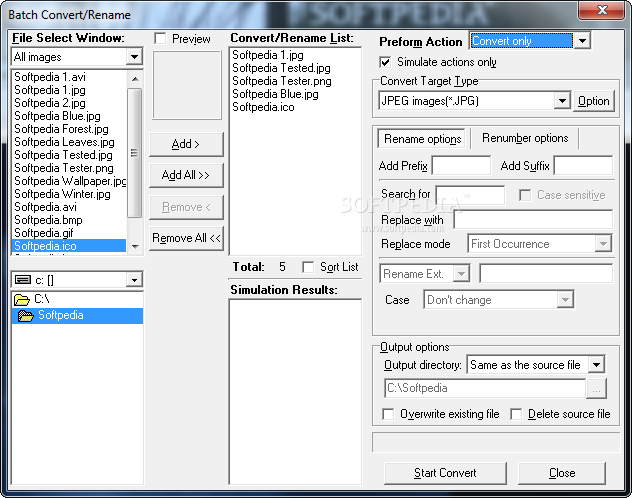This screenshot has width=632, height=498.
Task: Click the Close button
Action: 562,473
